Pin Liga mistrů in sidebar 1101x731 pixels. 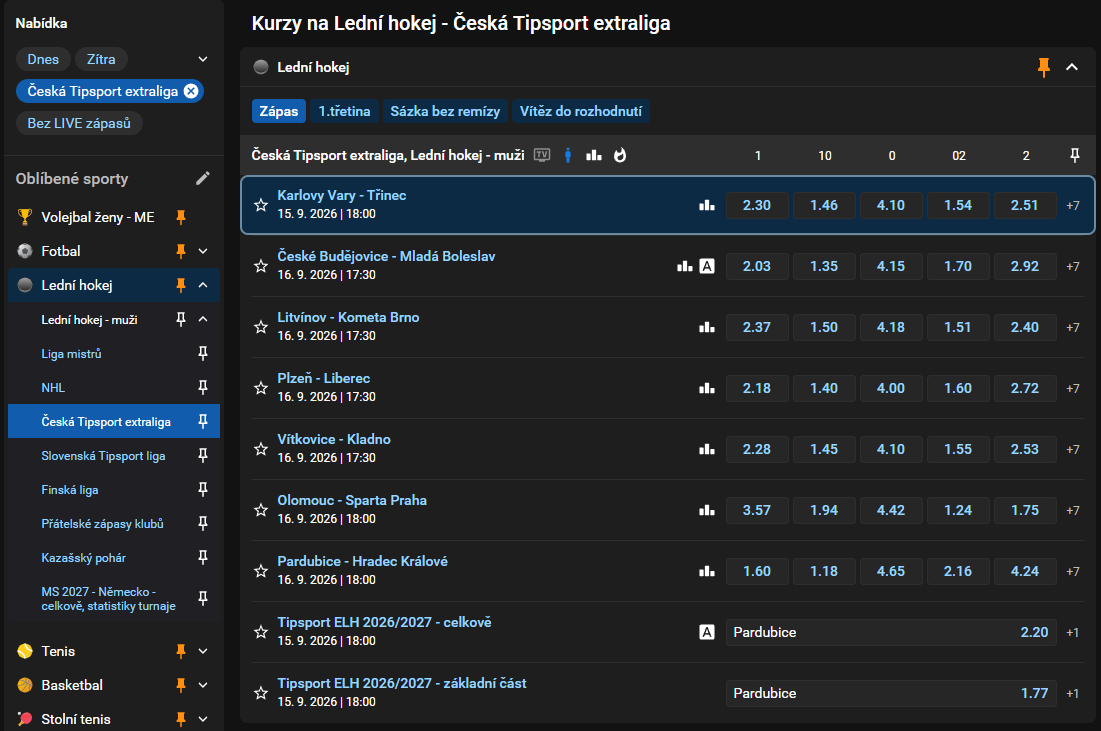point(203,353)
